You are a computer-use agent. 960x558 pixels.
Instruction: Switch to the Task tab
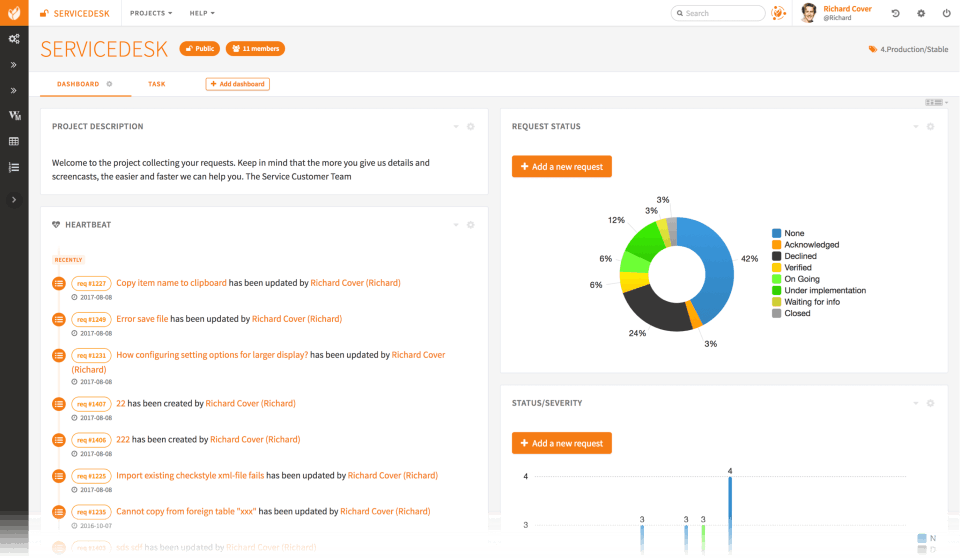click(x=157, y=84)
